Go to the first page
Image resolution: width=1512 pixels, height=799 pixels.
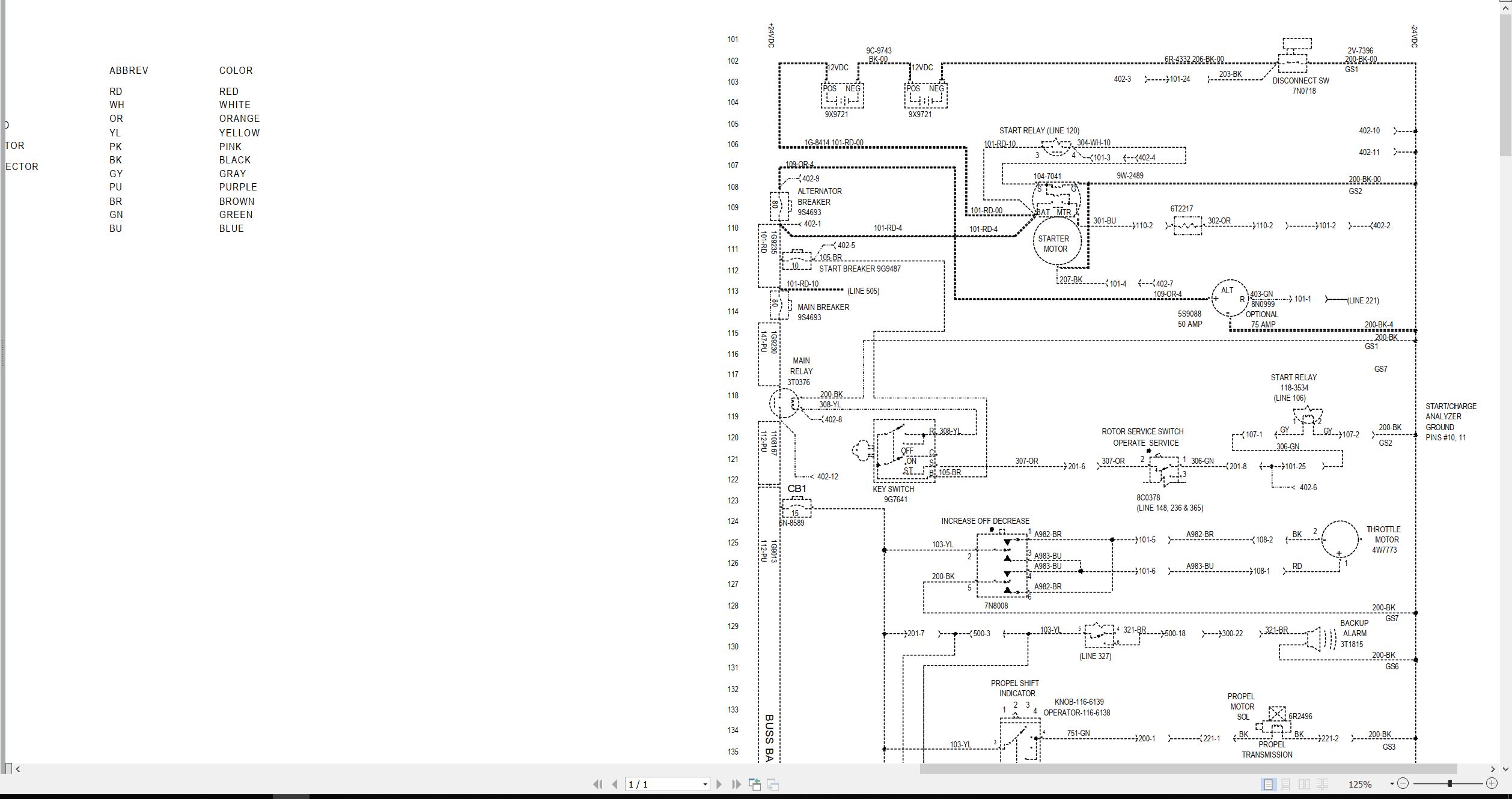point(597,784)
